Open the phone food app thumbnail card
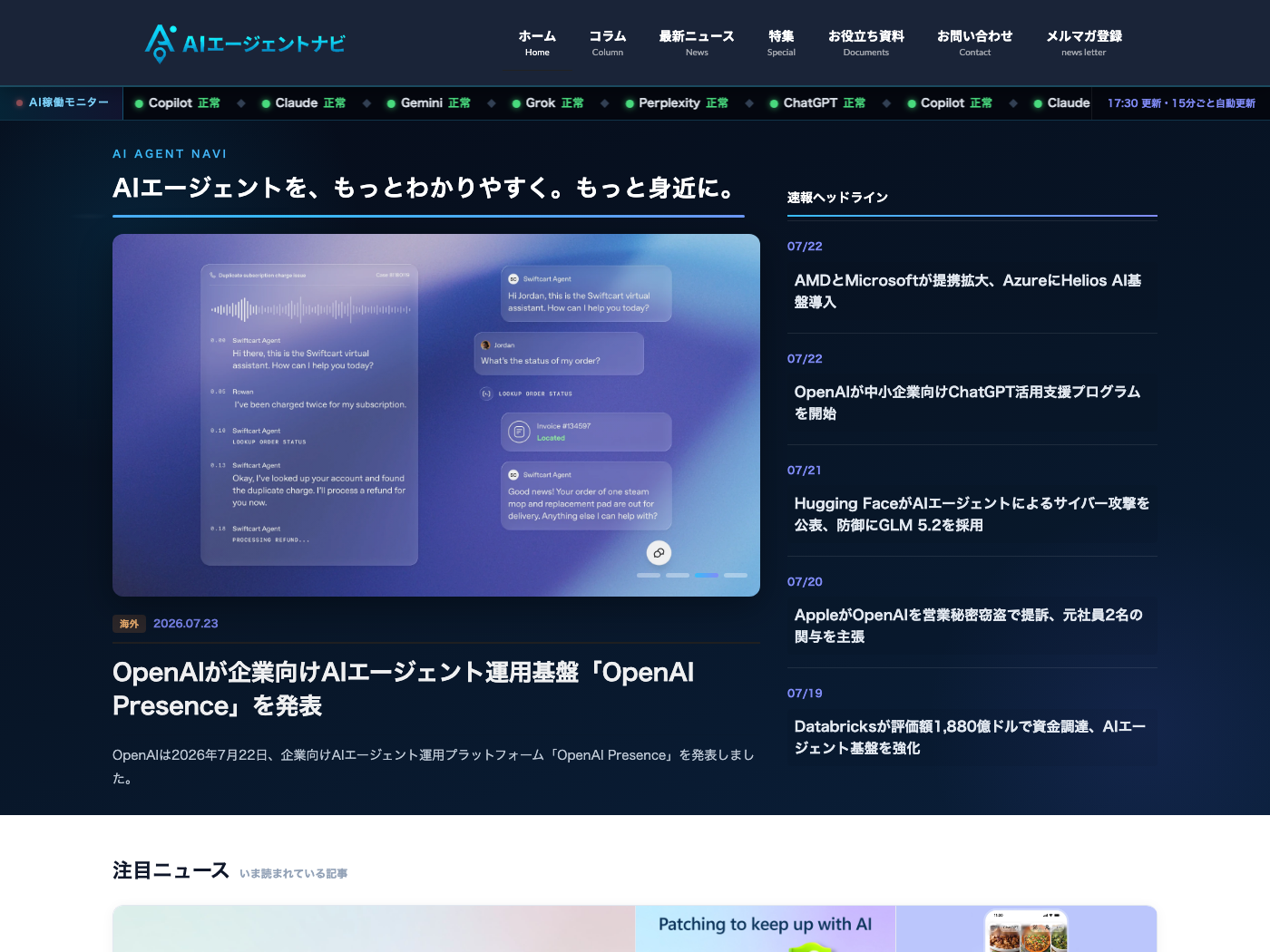The image size is (1270, 952). (x=1026, y=928)
